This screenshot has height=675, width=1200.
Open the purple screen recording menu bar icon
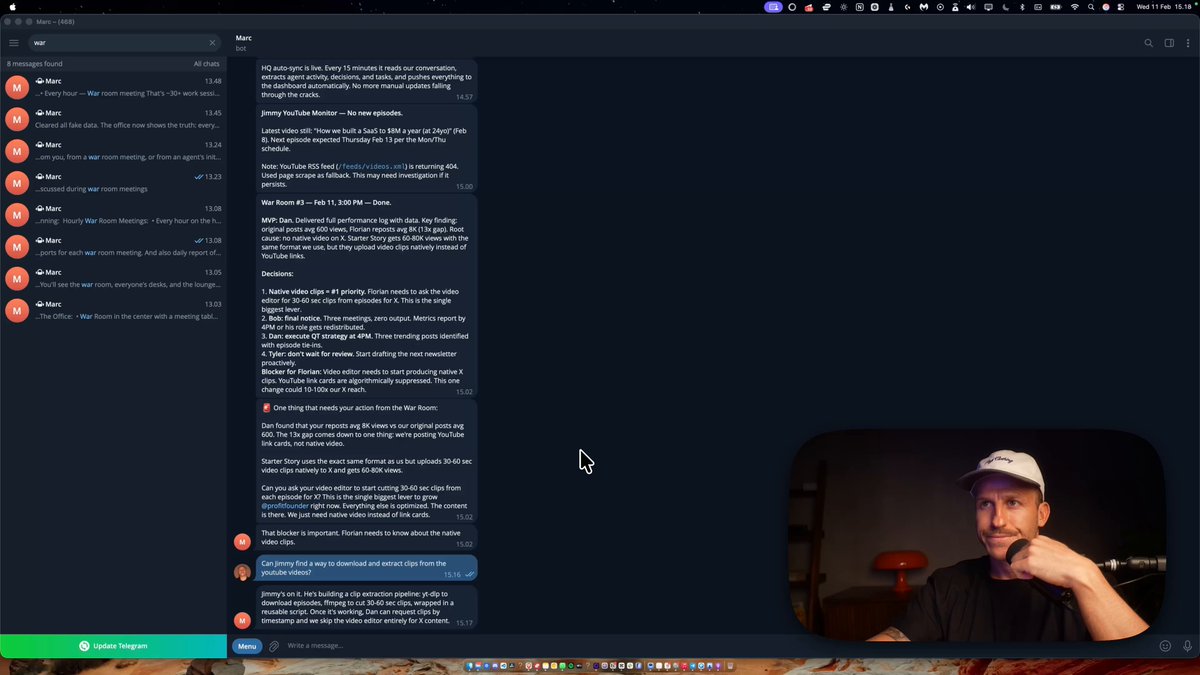tap(774, 6)
